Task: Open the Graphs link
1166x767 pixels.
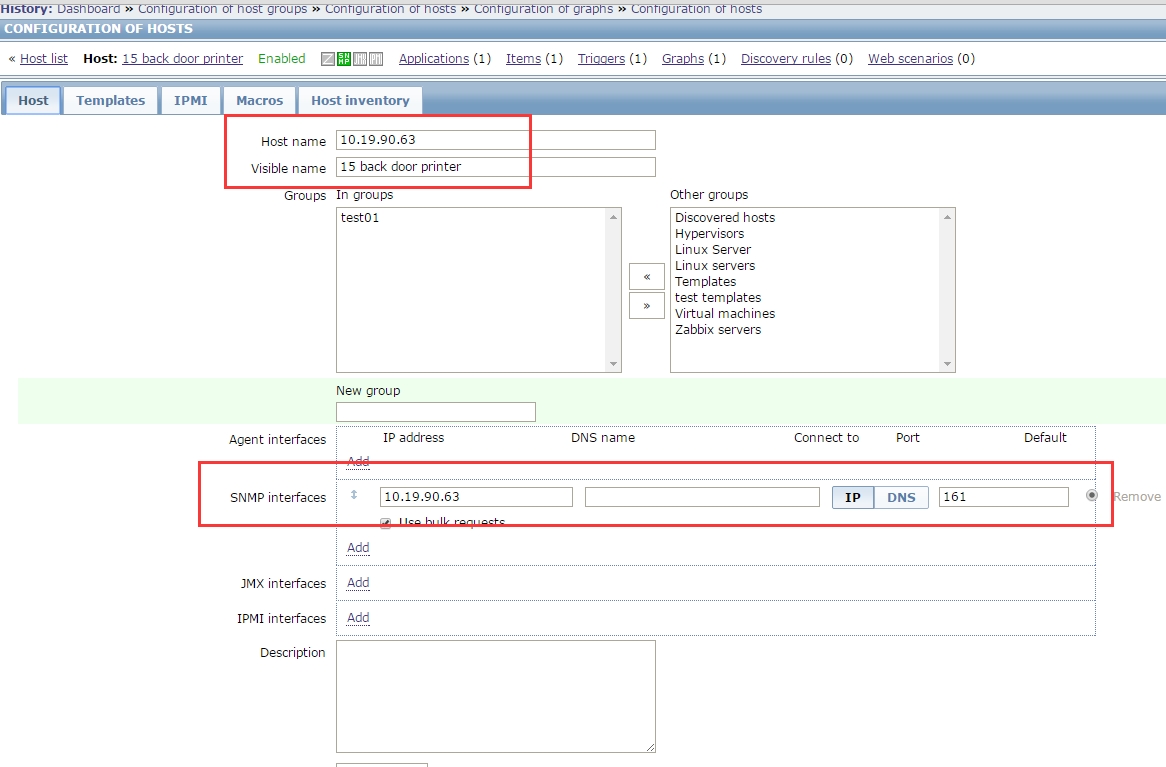Action: 683,59
